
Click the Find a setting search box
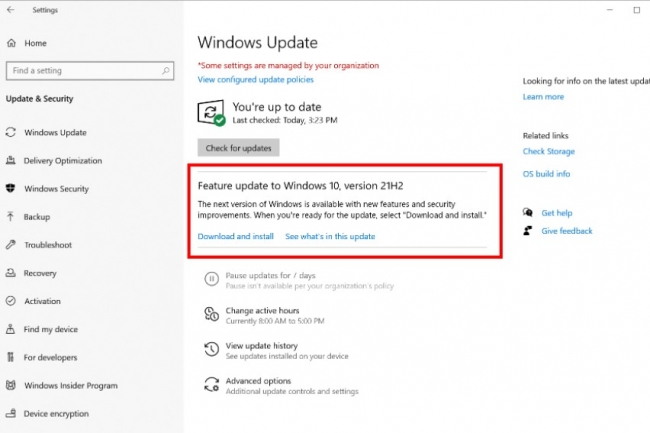[90, 70]
